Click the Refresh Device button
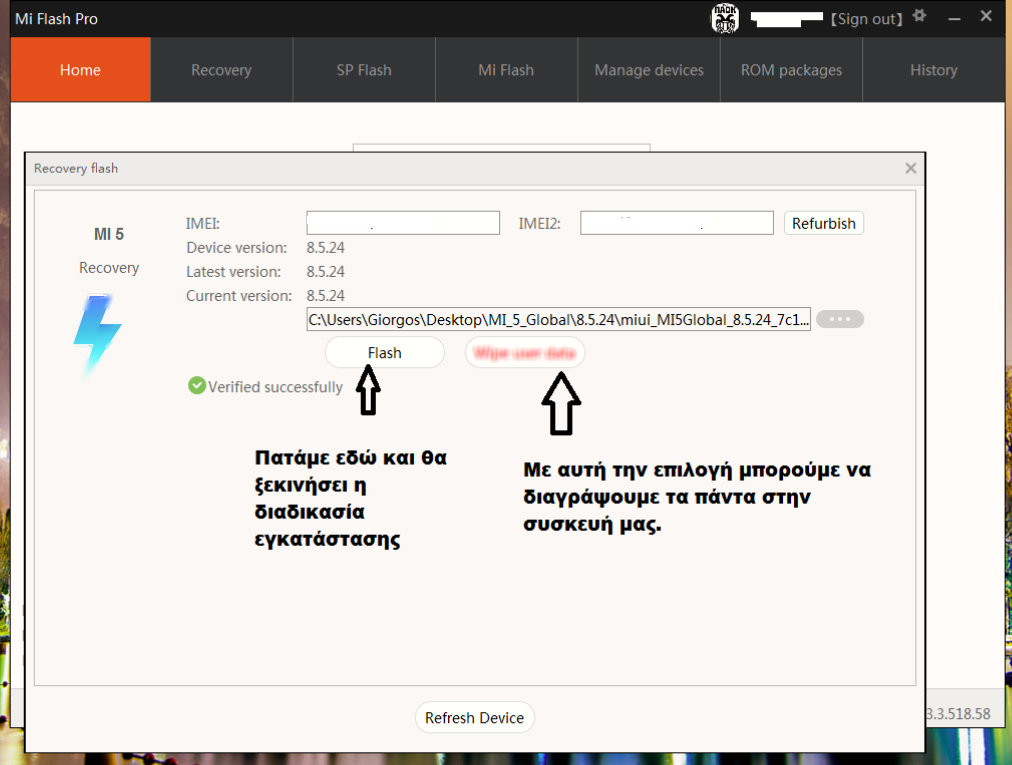Image resolution: width=1012 pixels, height=765 pixels. click(474, 717)
